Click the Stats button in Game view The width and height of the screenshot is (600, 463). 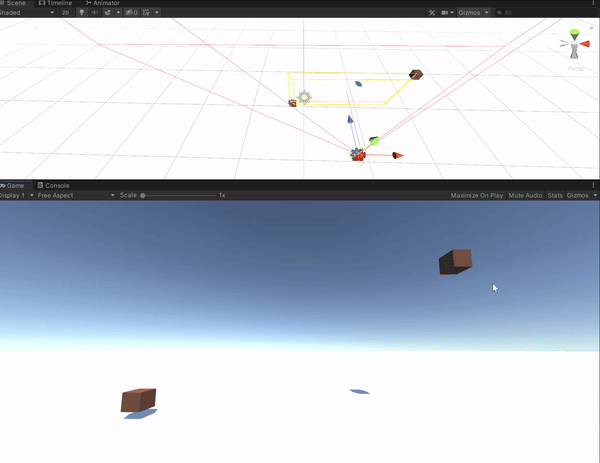[555, 196]
